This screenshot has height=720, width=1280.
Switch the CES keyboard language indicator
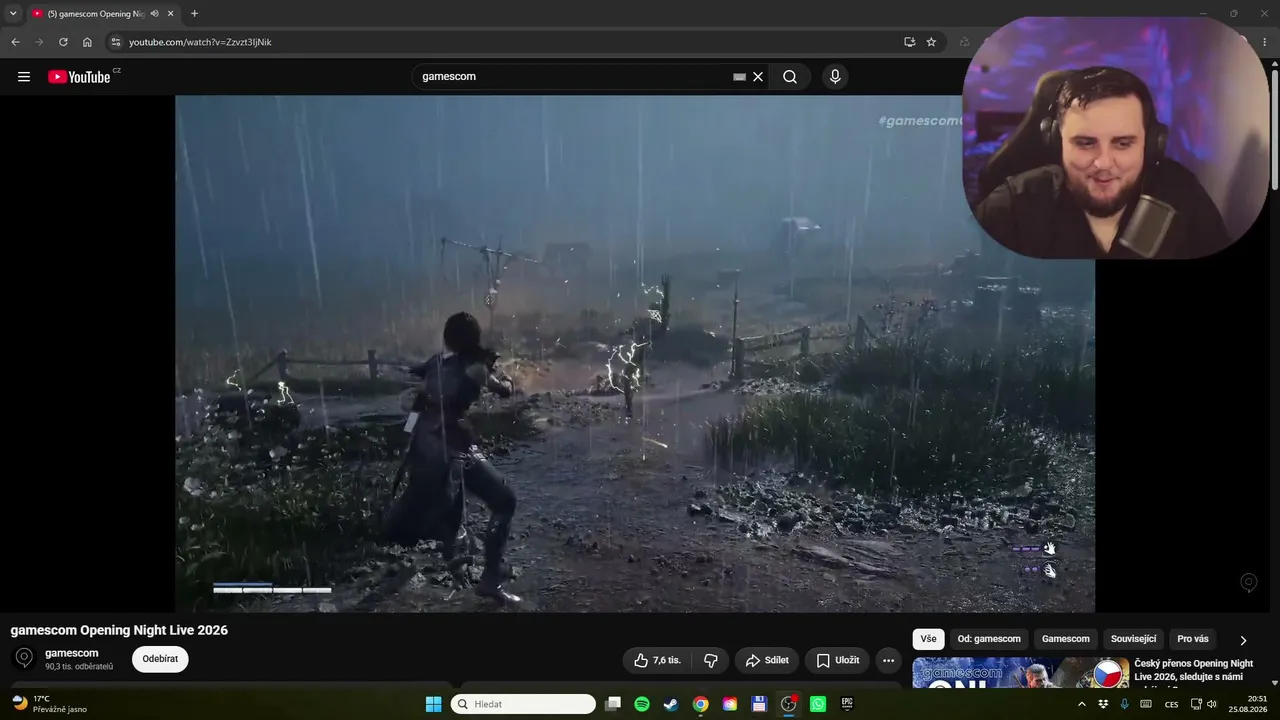click(x=1172, y=704)
